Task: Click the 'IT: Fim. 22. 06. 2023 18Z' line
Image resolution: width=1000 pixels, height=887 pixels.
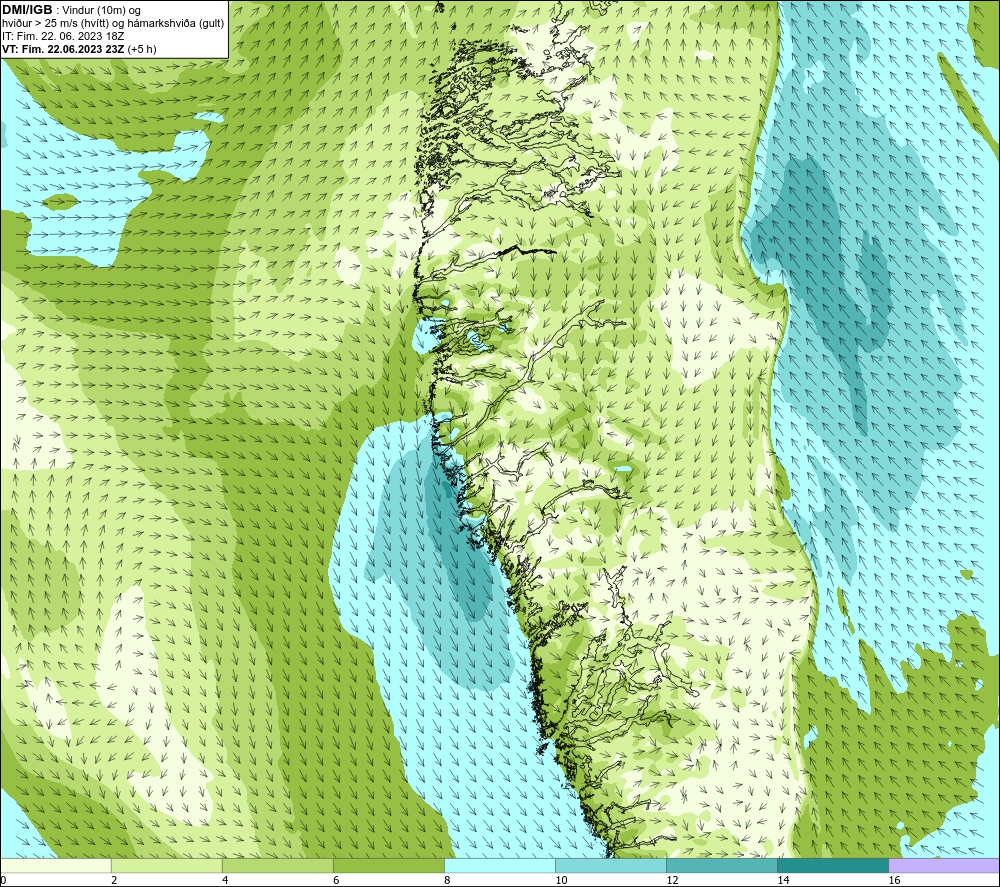Action: (63, 36)
